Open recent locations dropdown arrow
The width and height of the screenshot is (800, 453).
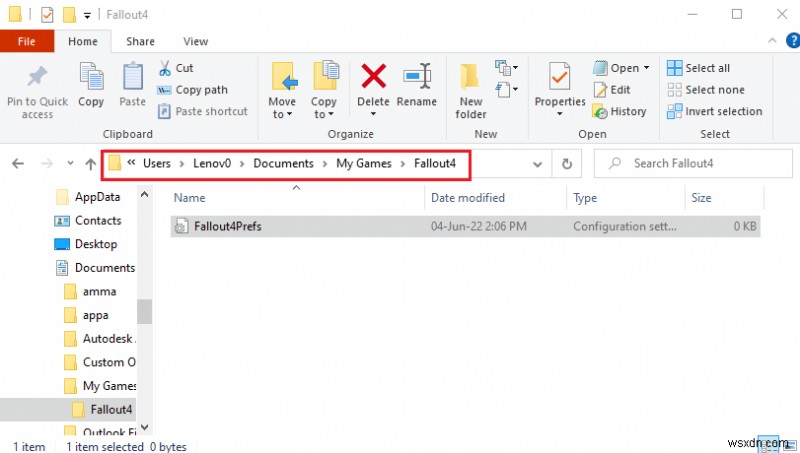[x=70, y=164]
